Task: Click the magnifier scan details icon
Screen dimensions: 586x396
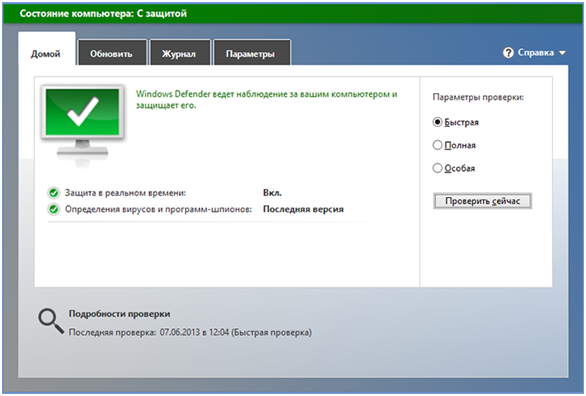Action: coord(51,321)
